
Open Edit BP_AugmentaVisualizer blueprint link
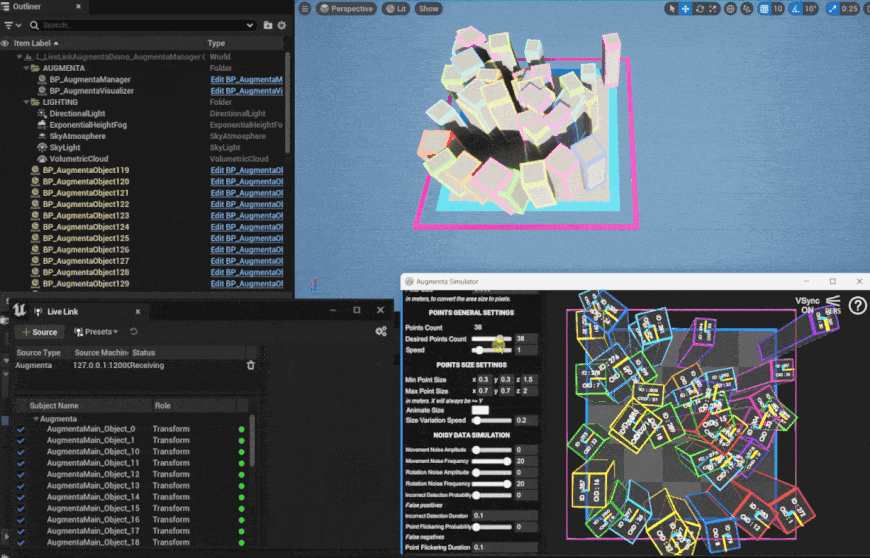pyautogui.click(x=246, y=91)
